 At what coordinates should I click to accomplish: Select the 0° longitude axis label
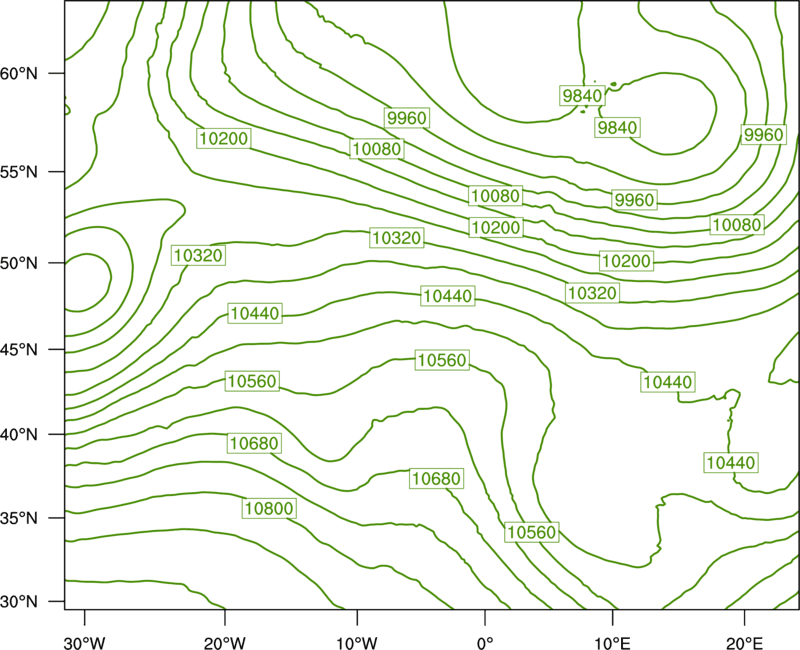[485, 643]
